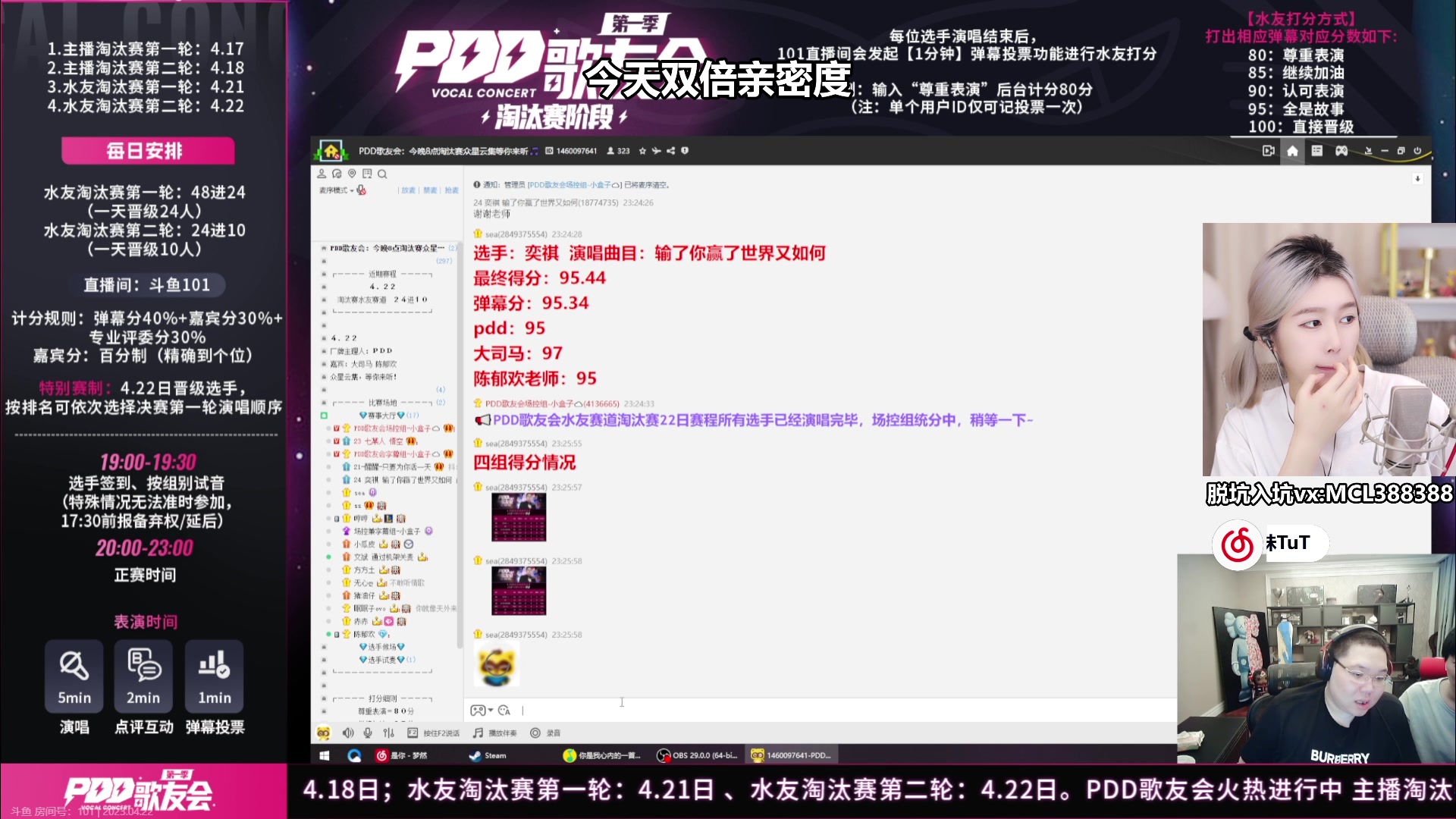The height and width of the screenshot is (819, 1456).
Task: Click the location pin icon above channel tree
Action: (352, 174)
